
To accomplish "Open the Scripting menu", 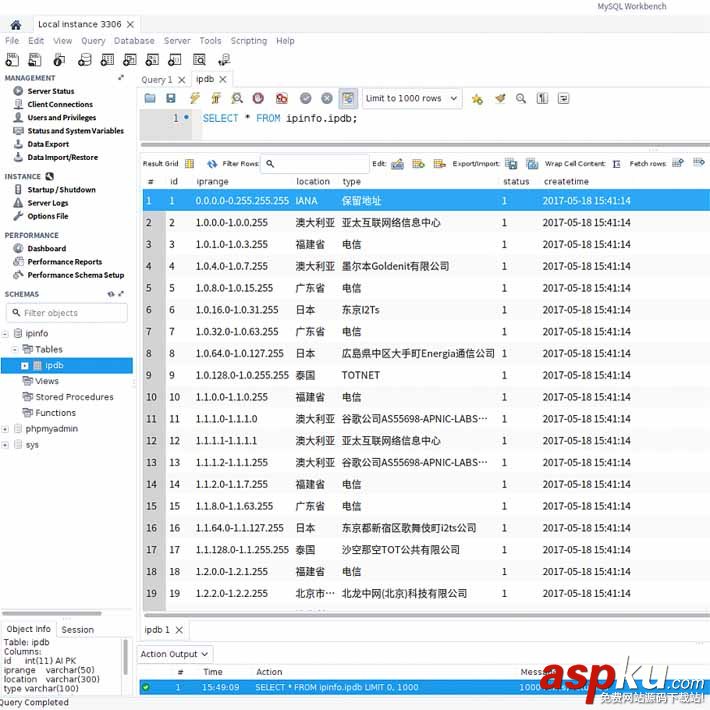I will (x=249, y=41).
